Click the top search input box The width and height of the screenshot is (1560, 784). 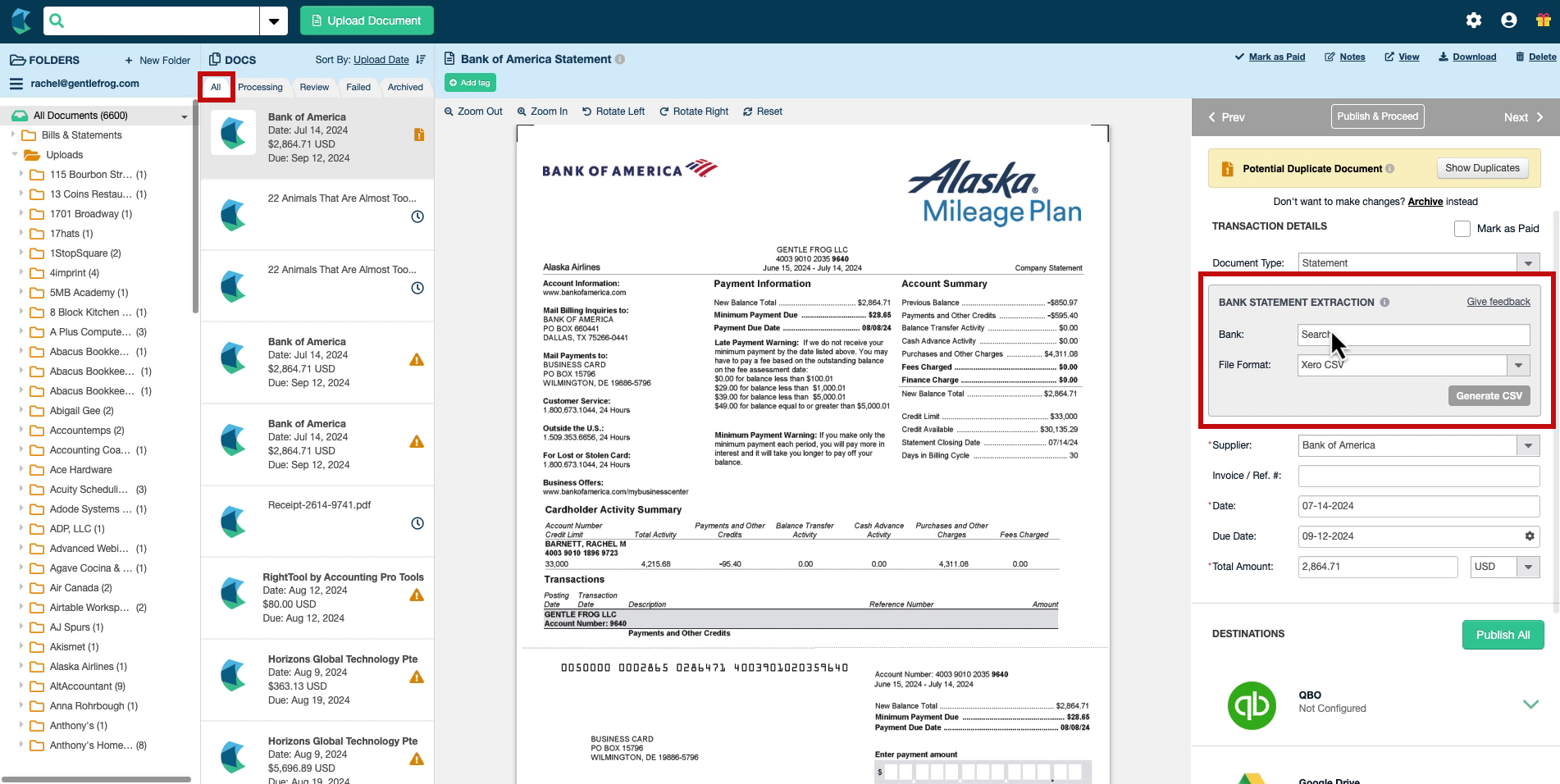click(x=162, y=21)
